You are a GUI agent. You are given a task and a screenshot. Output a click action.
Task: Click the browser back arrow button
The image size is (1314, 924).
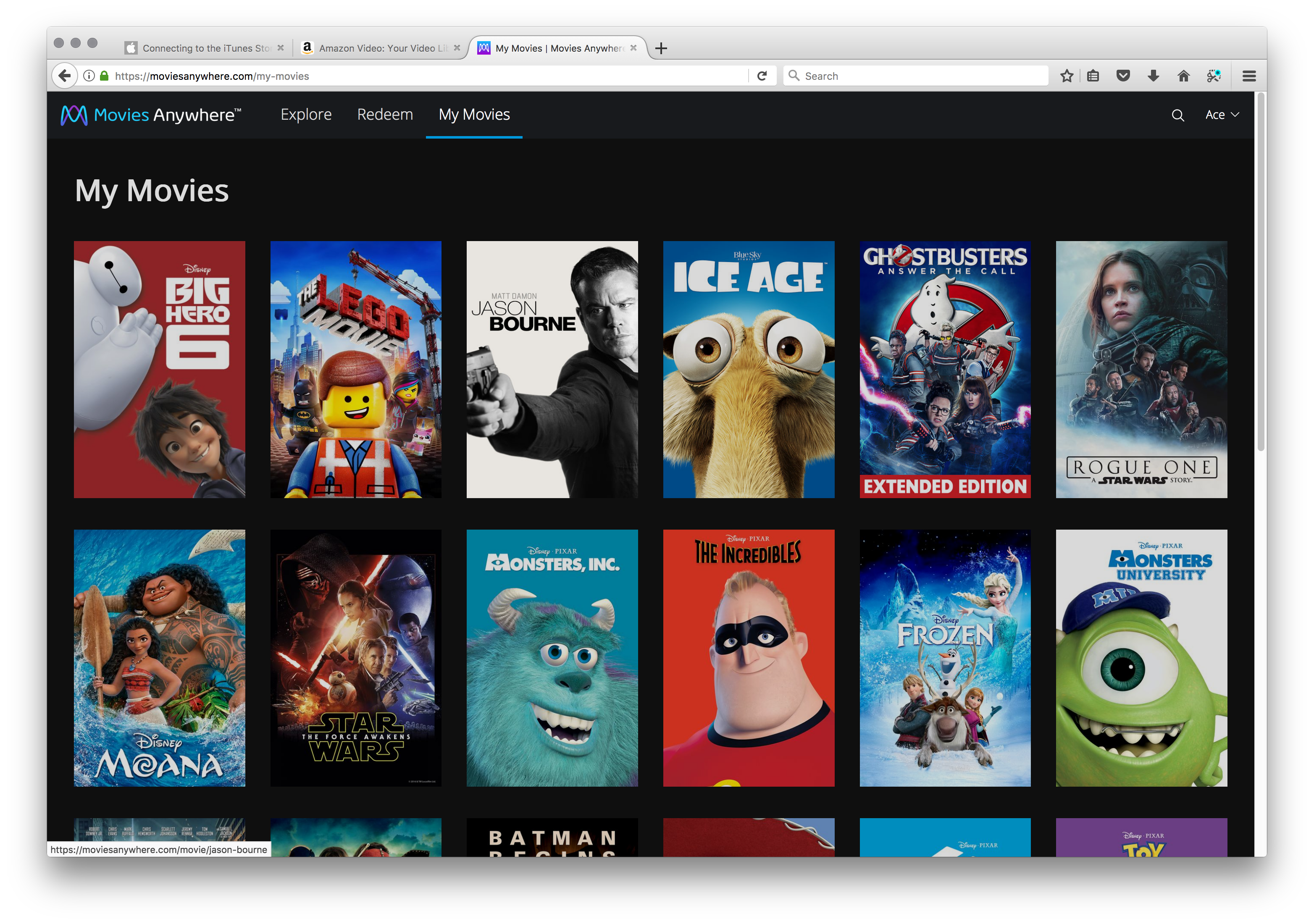tap(65, 76)
